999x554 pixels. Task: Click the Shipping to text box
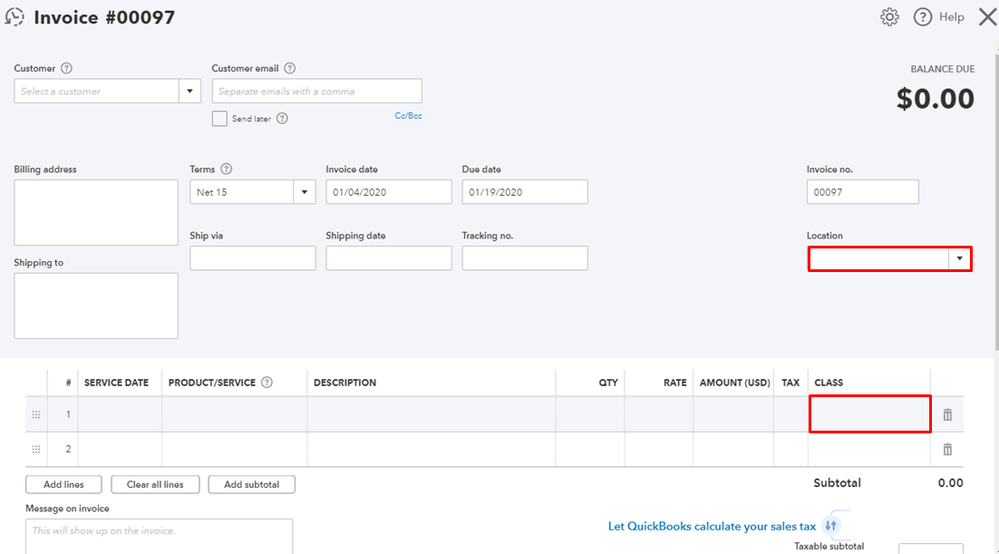pos(96,306)
